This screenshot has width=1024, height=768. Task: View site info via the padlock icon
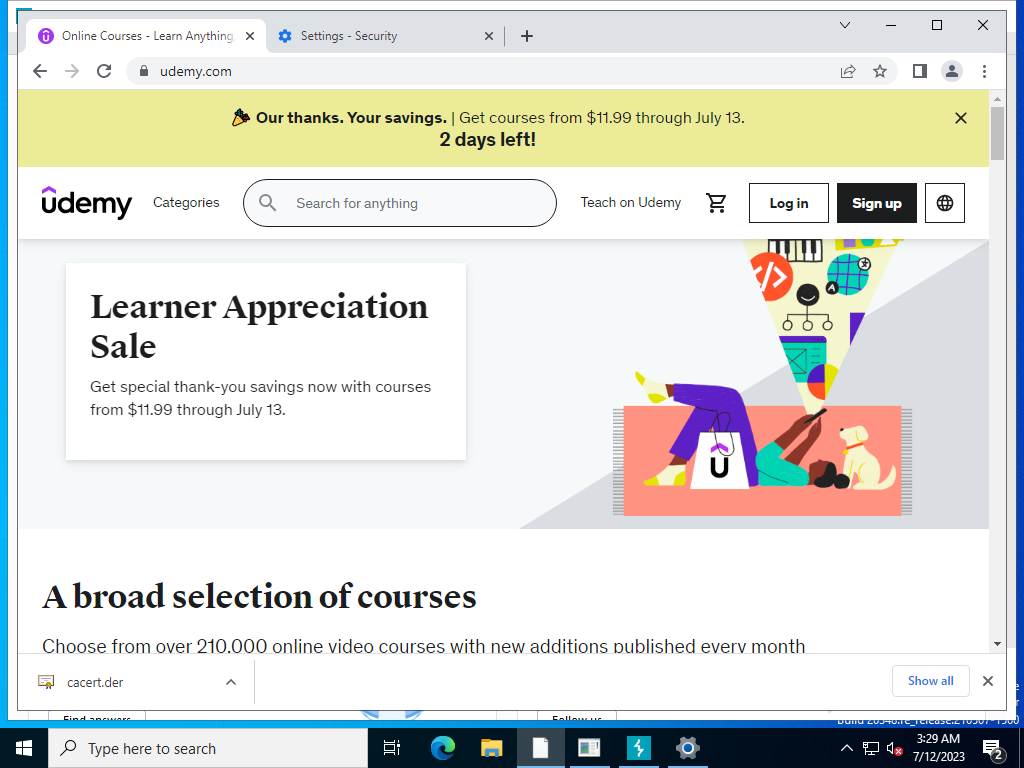[144, 71]
